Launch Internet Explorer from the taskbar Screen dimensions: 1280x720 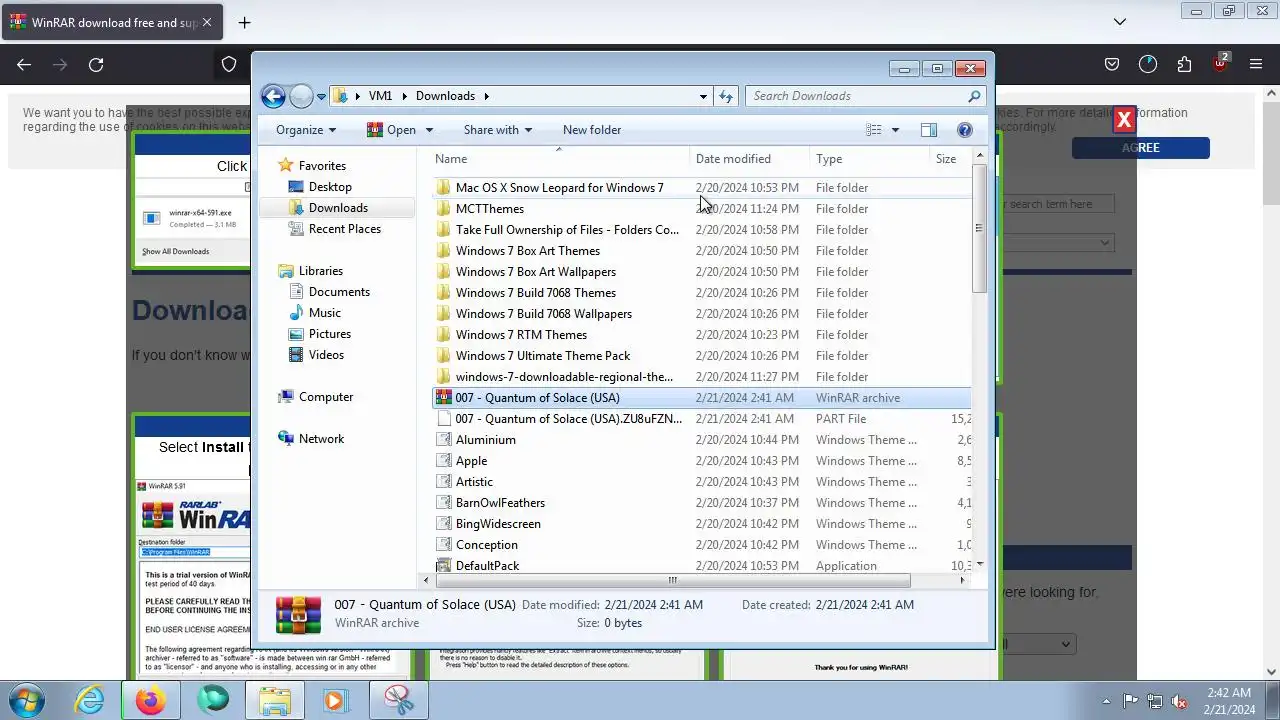(90, 700)
